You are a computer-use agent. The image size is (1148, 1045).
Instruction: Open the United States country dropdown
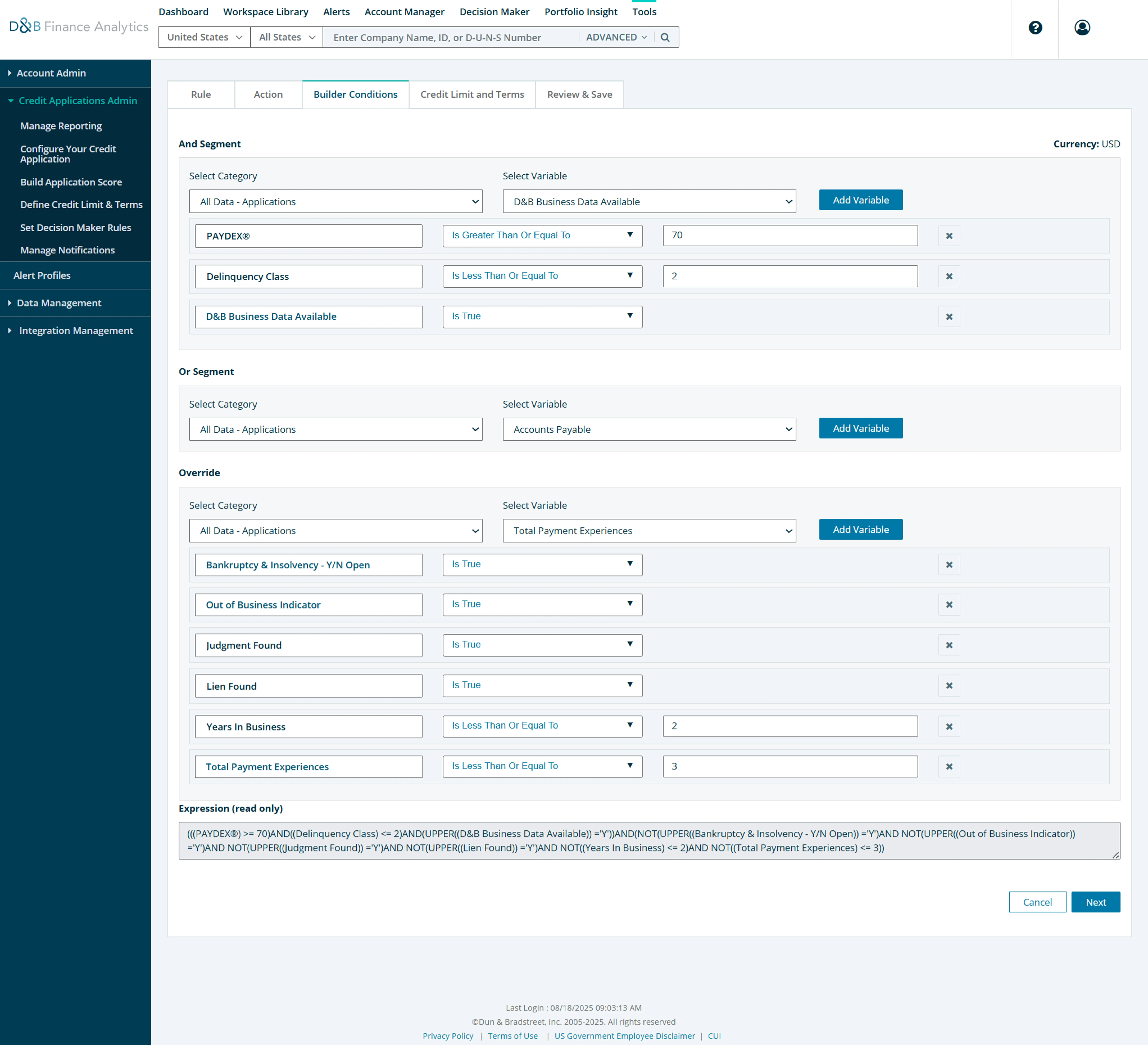[x=204, y=37]
